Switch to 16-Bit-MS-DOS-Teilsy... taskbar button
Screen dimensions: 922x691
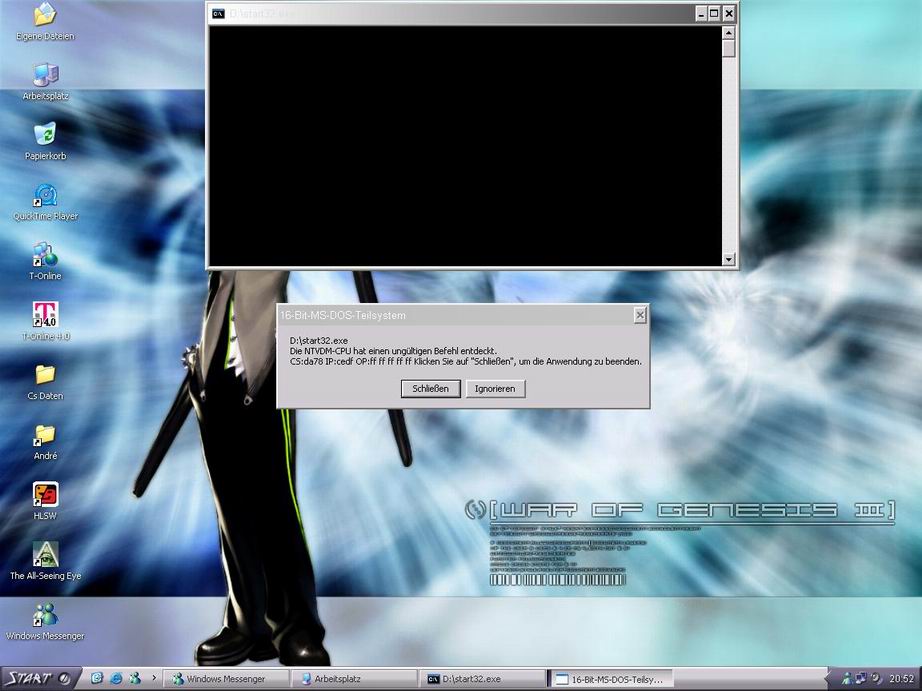[610, 679]
